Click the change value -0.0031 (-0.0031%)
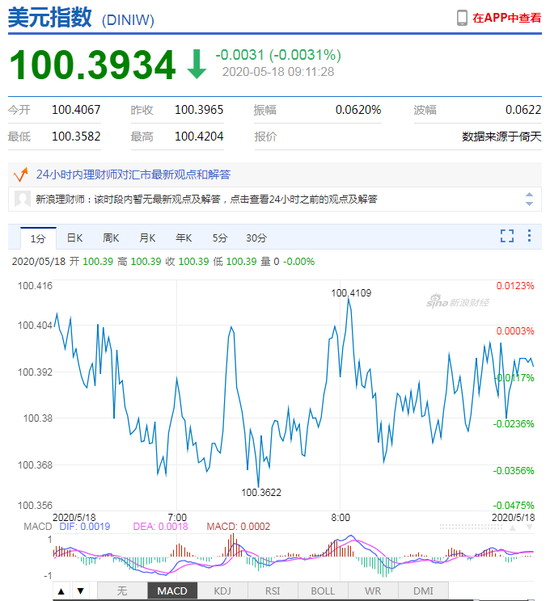The height and width of the screenshot is (601, 550). click(x=278, y=55)
